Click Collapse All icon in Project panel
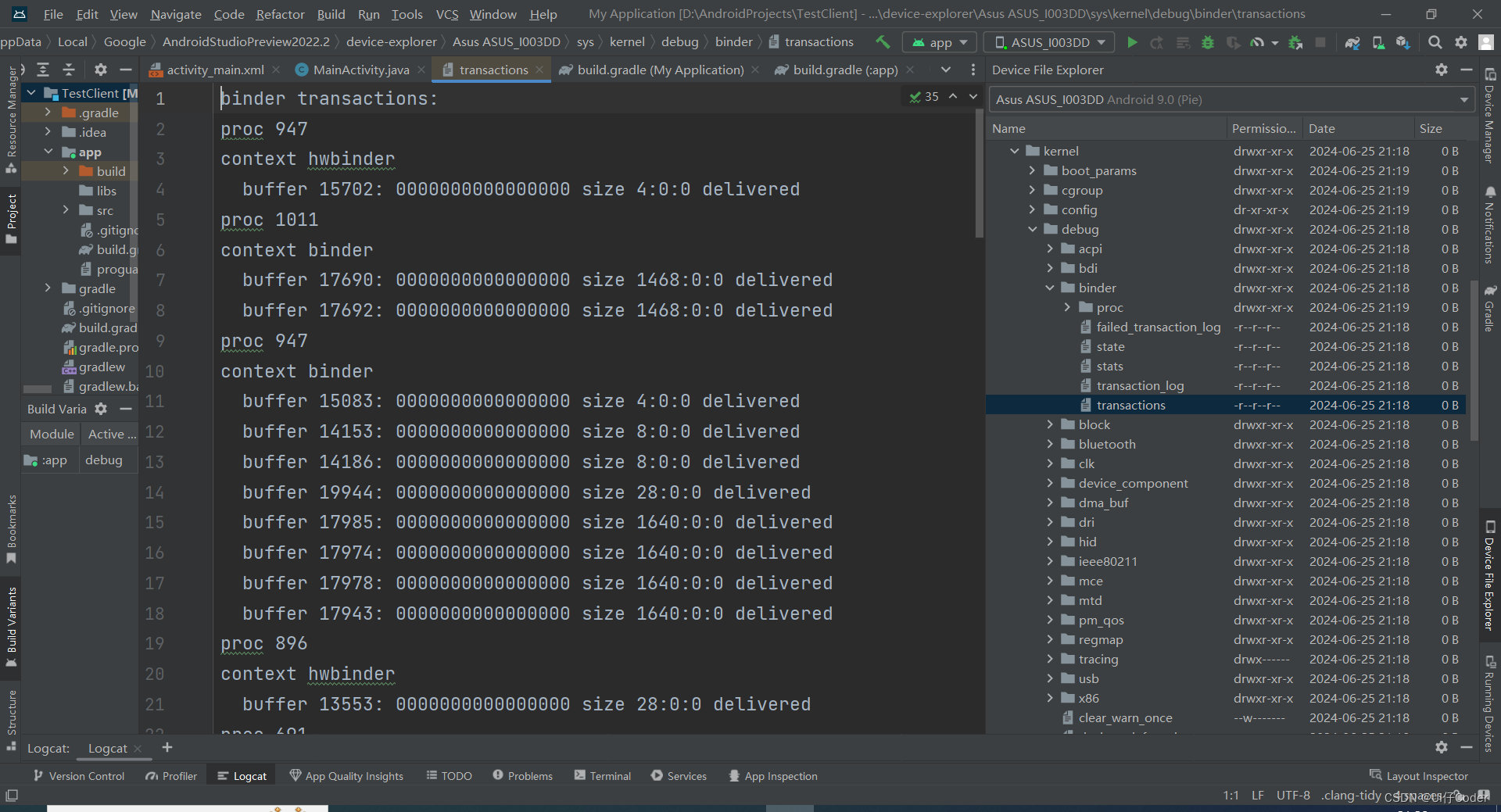 [x=69, y=70]
